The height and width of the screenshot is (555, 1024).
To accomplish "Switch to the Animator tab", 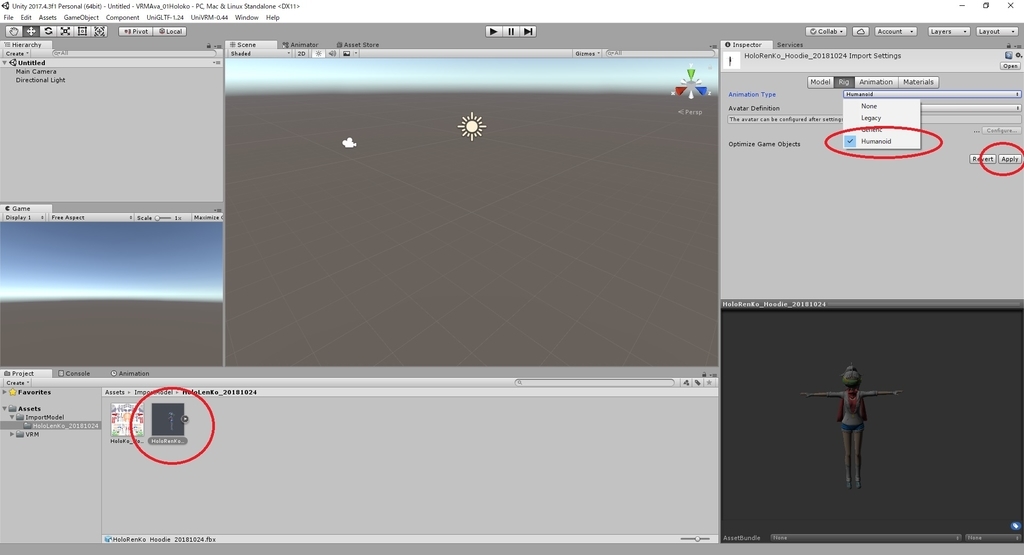I will pos(300,44).
